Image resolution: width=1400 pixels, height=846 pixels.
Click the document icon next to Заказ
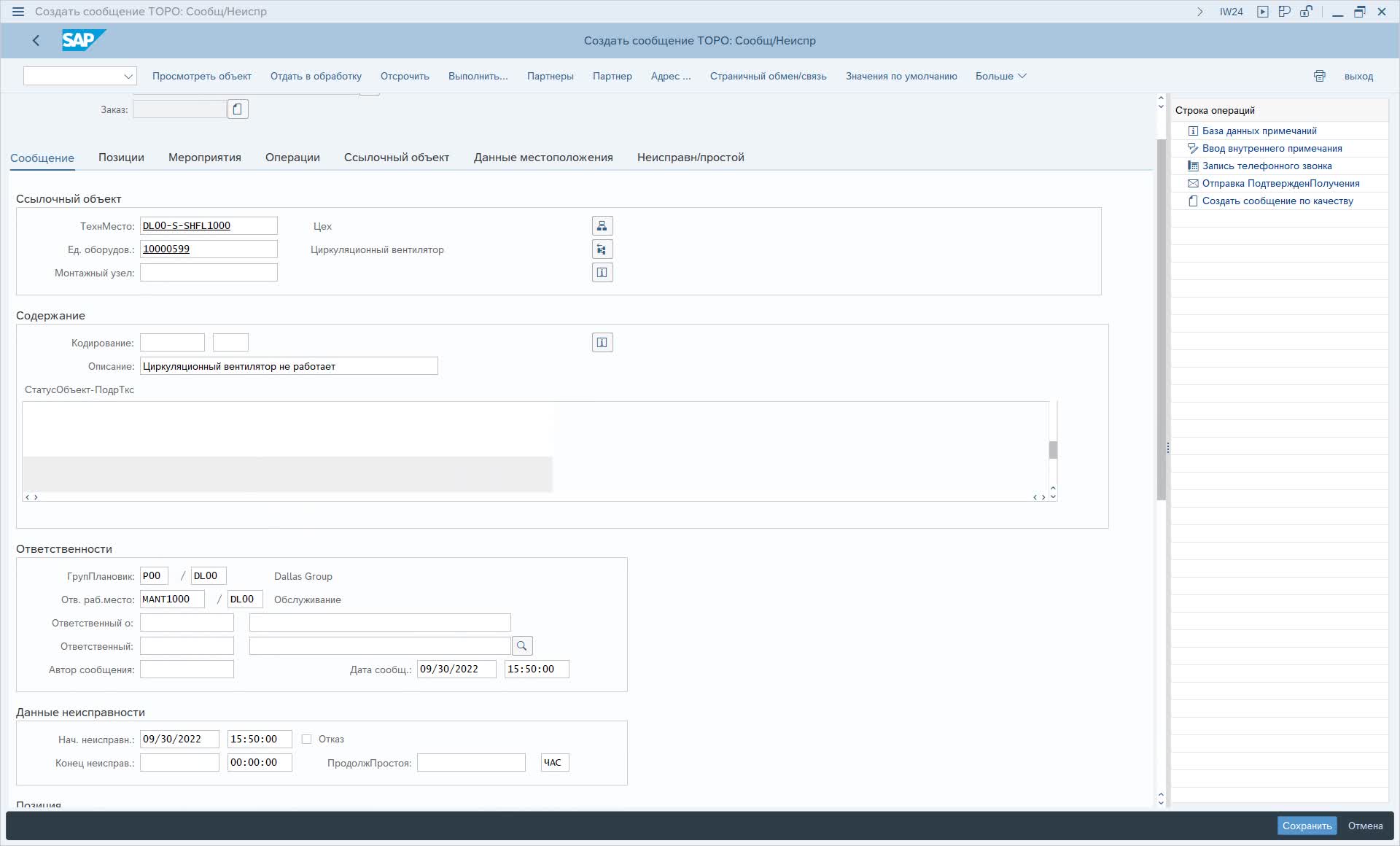pos(238,109)
